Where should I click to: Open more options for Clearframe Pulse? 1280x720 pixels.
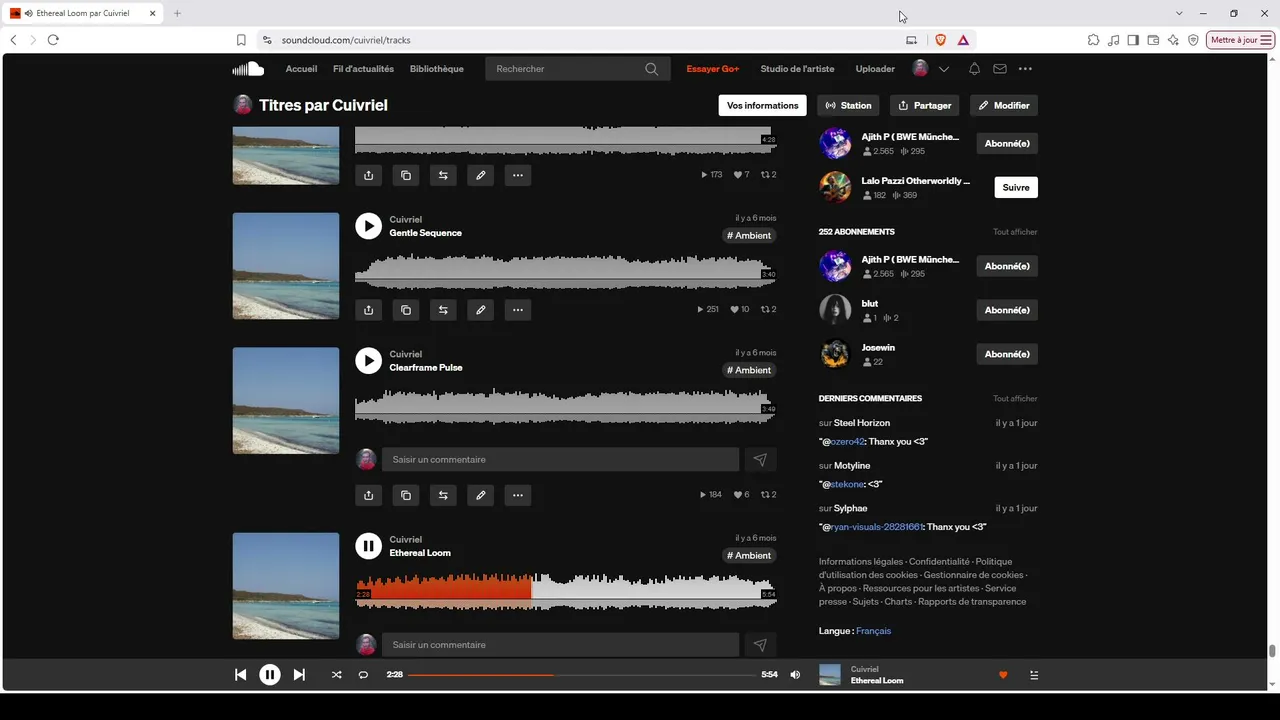518,495
